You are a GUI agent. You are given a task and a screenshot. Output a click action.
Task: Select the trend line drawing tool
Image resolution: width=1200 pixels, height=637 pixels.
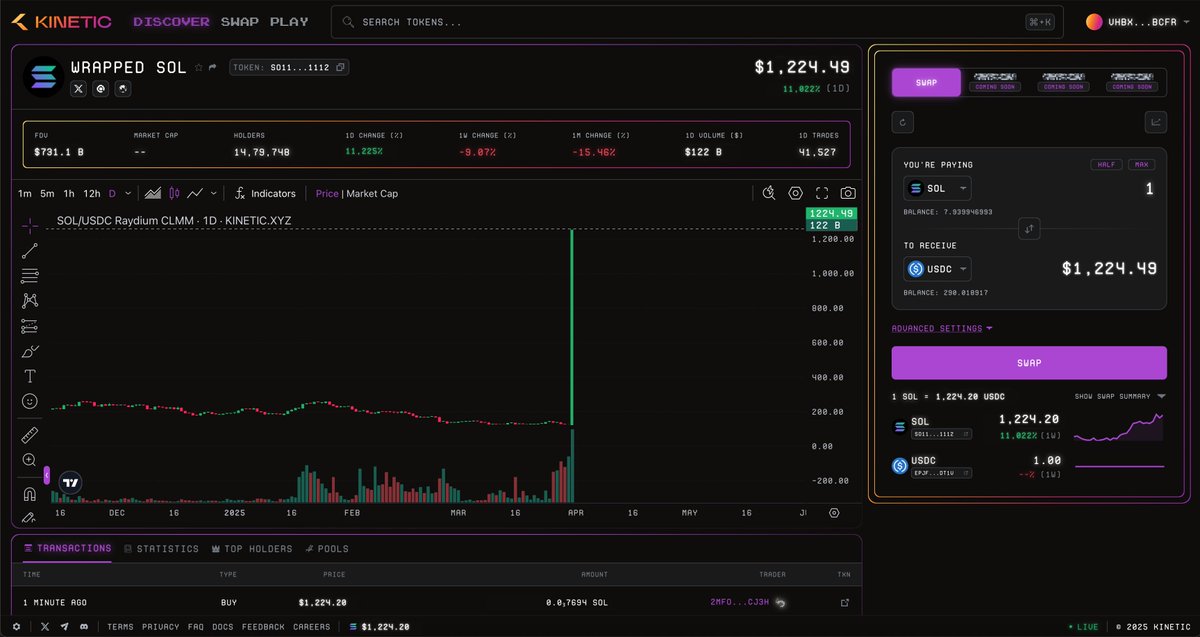coord(30,251)
